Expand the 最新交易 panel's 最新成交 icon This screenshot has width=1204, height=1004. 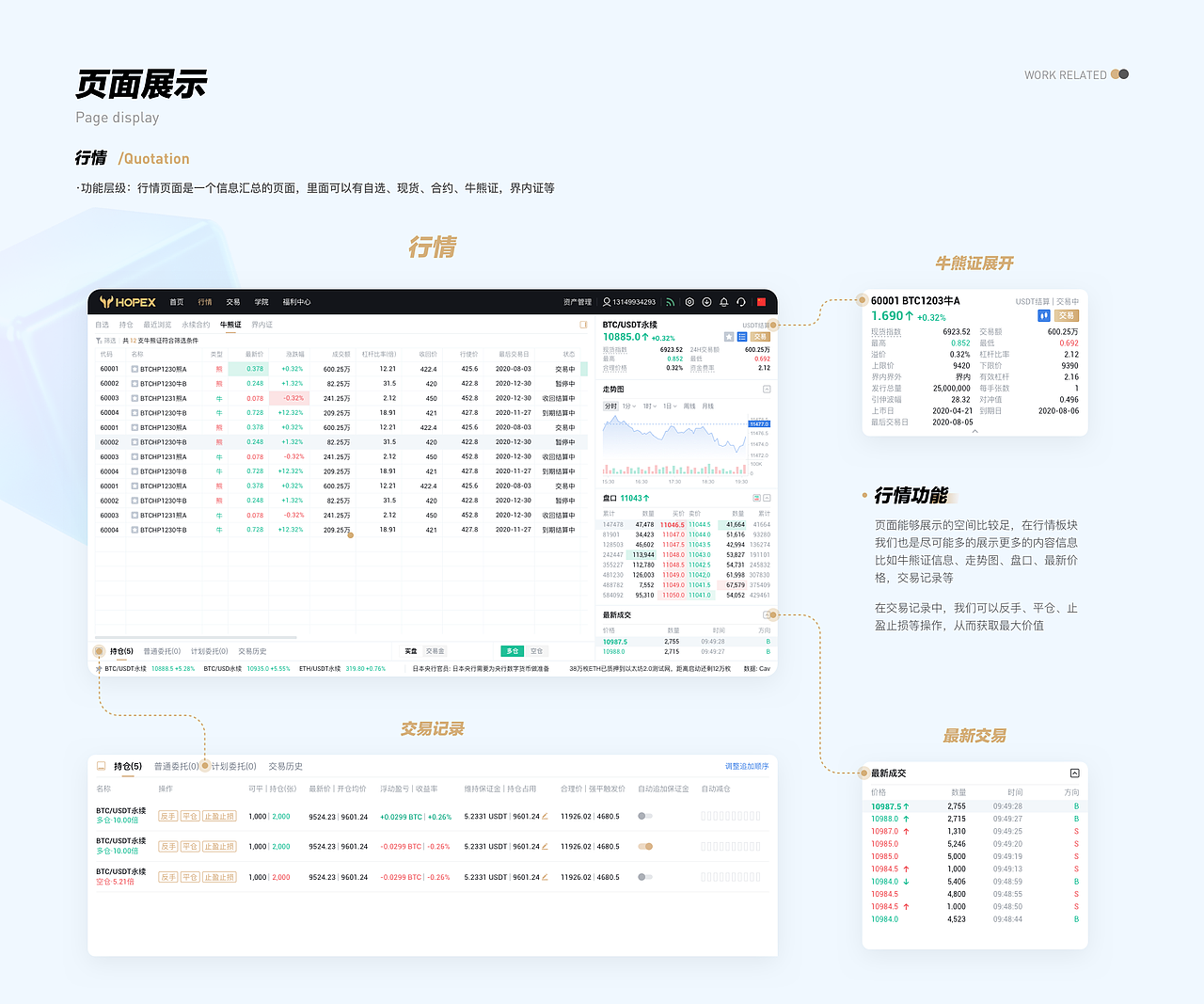[1075, 773]
